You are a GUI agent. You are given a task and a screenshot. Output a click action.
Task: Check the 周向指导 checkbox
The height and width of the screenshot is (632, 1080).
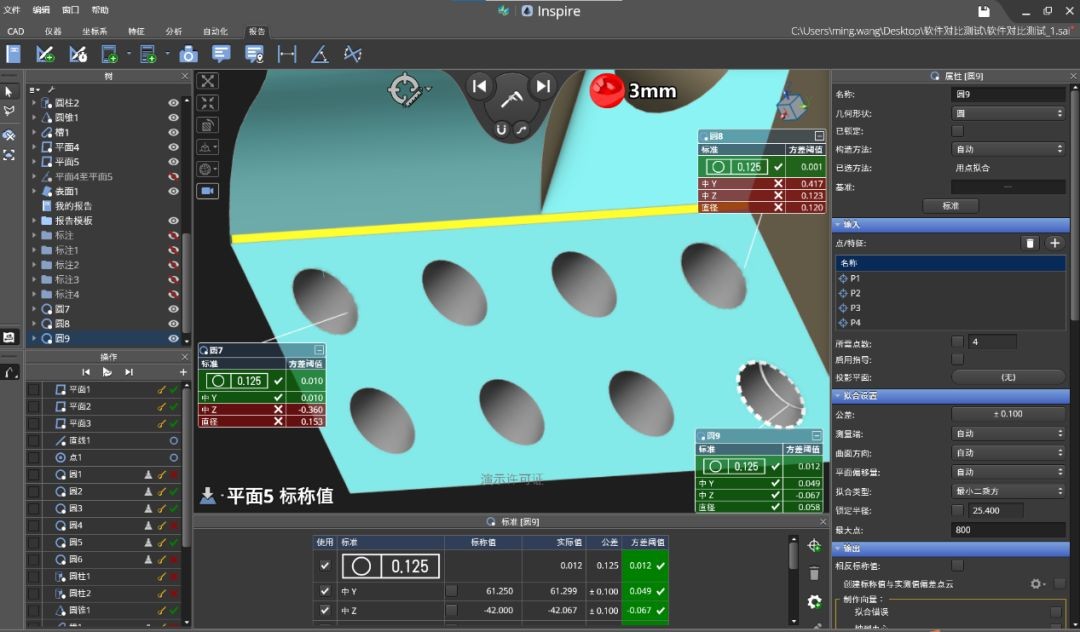[x=957, y=359]
